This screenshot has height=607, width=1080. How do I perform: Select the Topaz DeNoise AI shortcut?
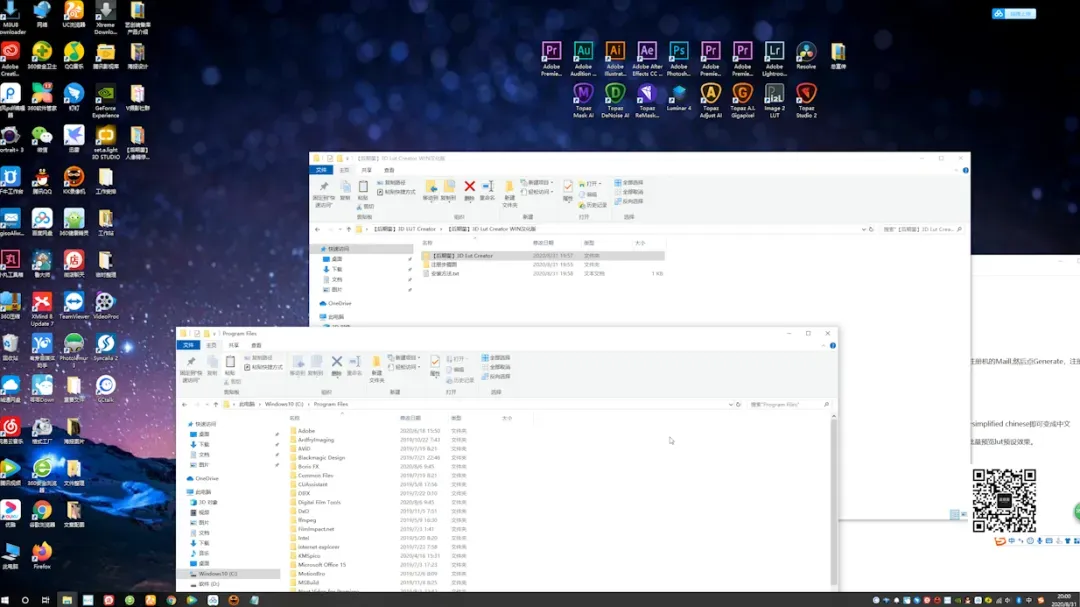(x=615, y=94)
